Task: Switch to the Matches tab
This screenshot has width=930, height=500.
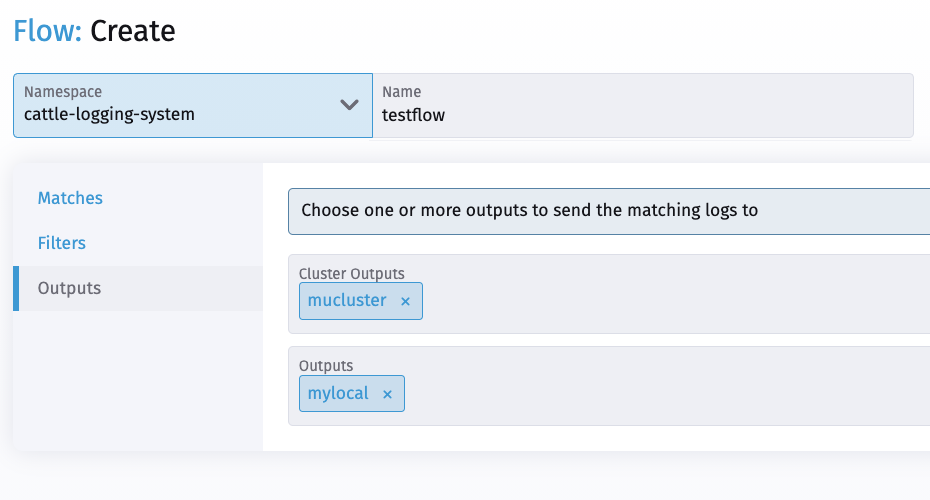Action: (x=70, y=198)
